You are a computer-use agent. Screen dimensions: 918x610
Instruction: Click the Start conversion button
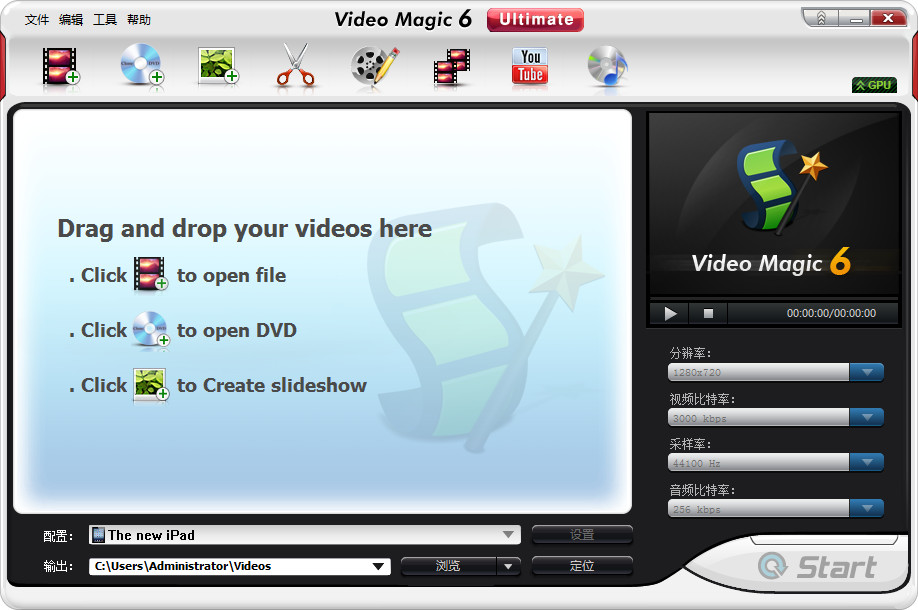point(818,567)
